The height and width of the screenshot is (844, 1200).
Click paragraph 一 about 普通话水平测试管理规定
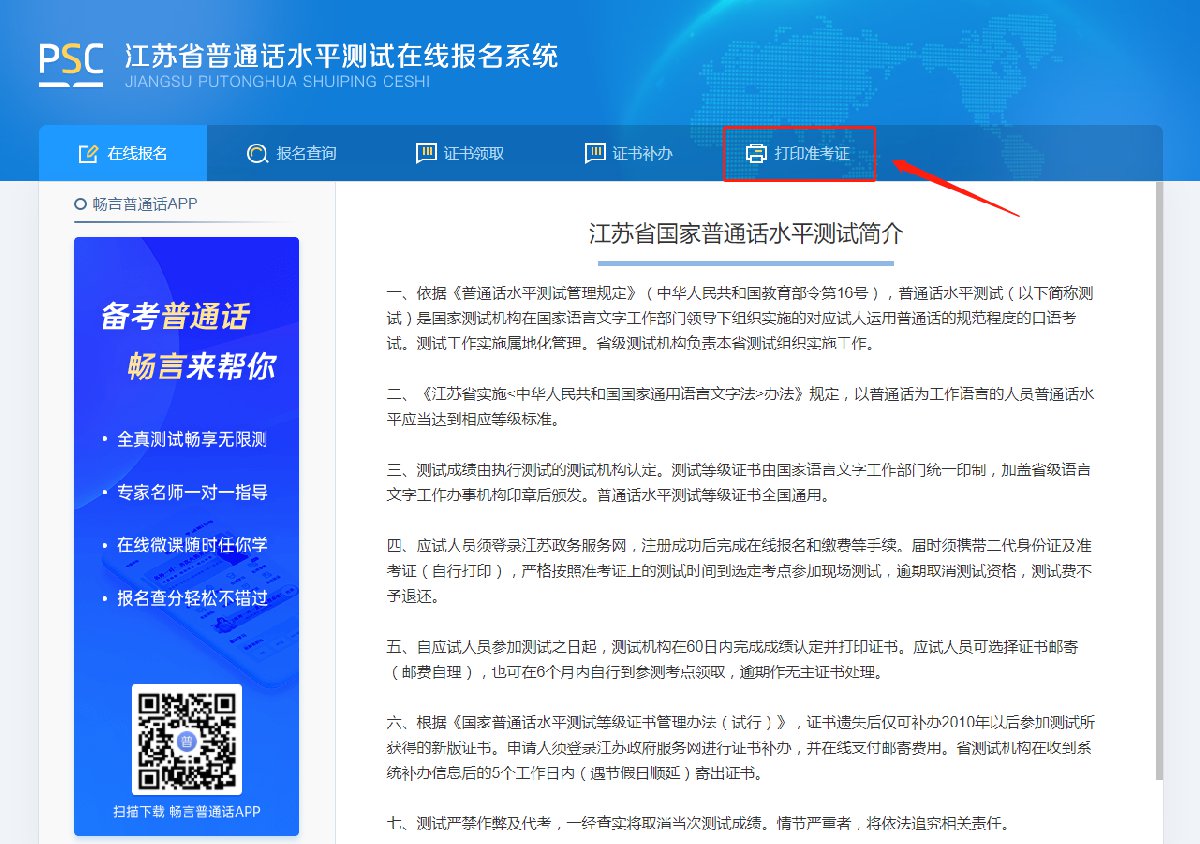pos(740,318)
